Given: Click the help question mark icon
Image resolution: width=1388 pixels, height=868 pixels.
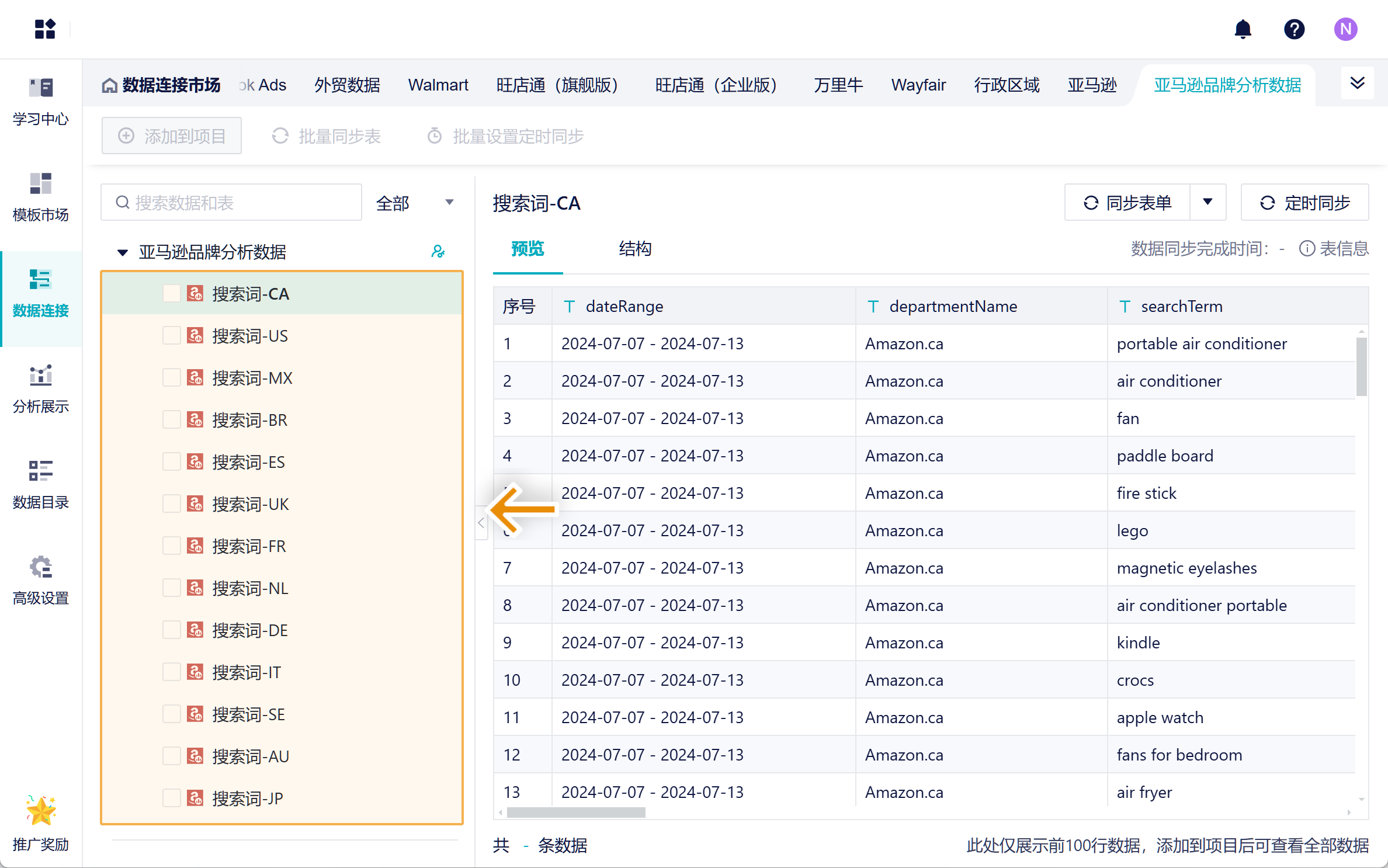Looking at the screenshot, I should coord(1294,29).
